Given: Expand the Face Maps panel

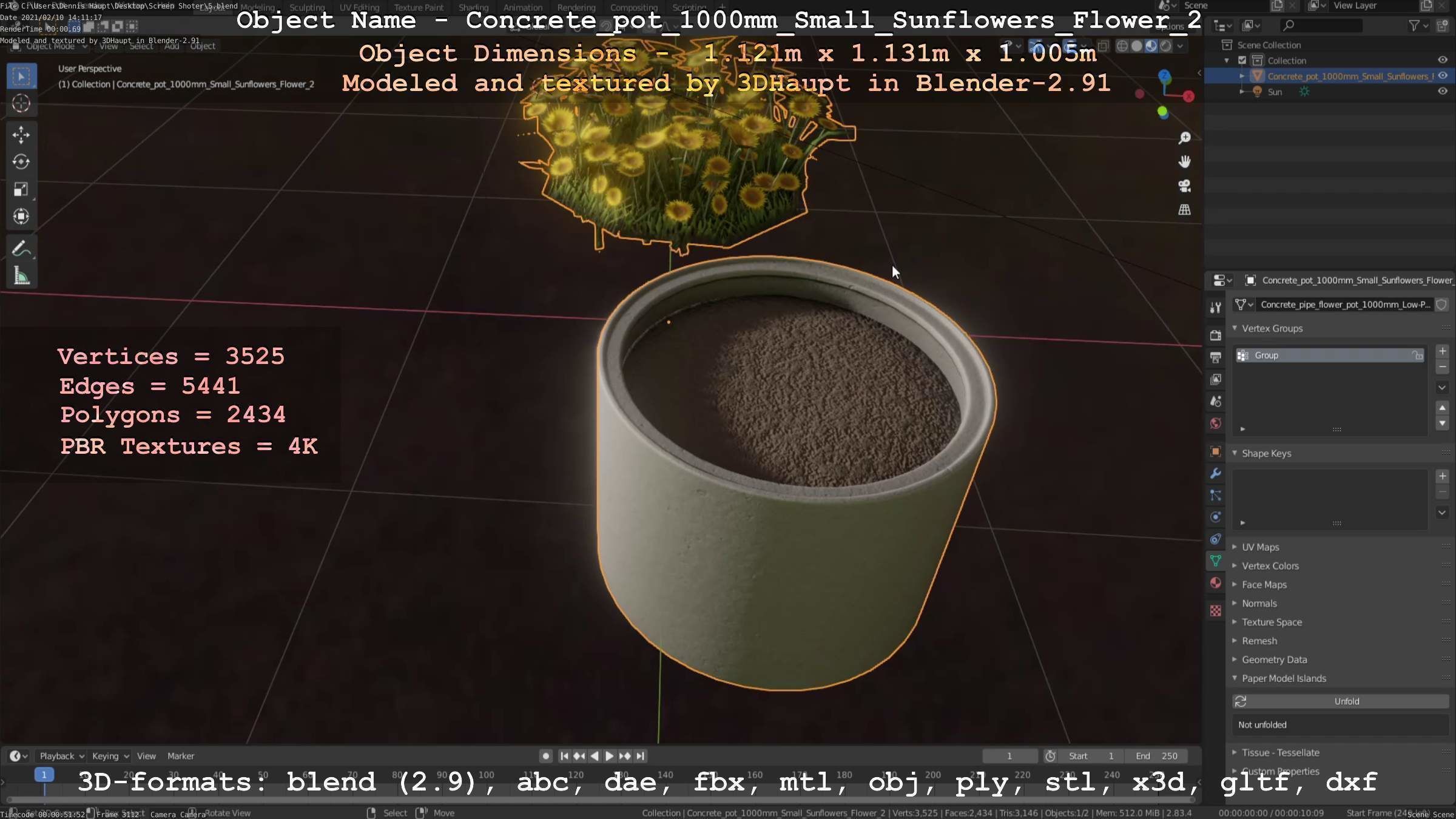Looking at the screenshot, I should tap(1235, 585).
